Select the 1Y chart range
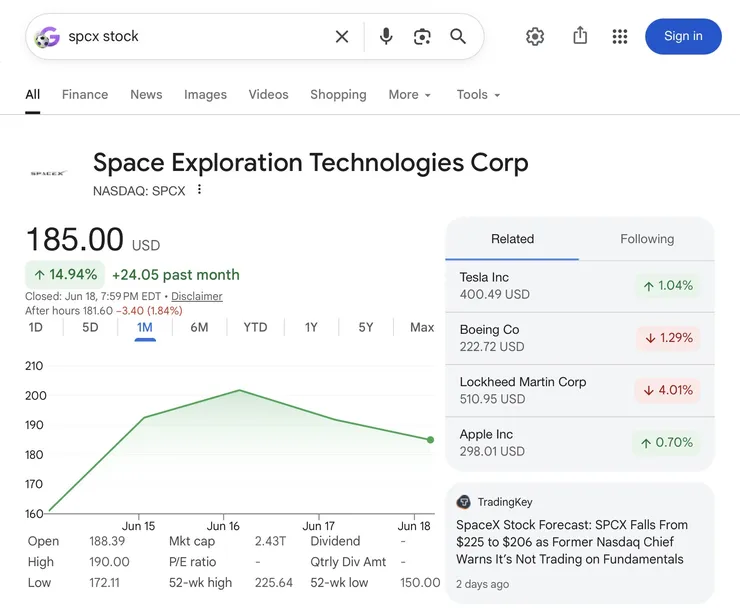 [311, 327]
